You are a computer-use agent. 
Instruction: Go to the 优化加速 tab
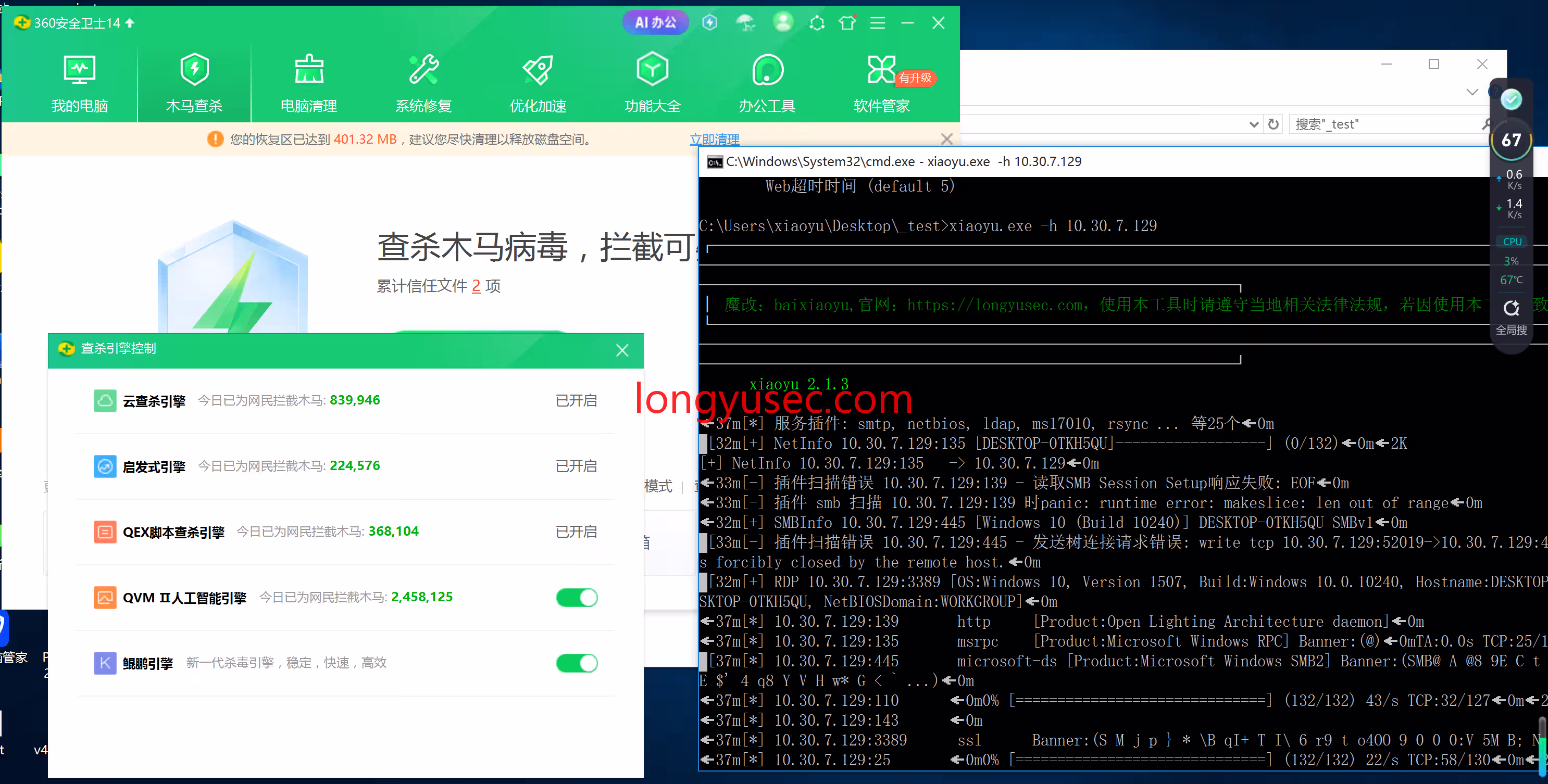[538, 83]
